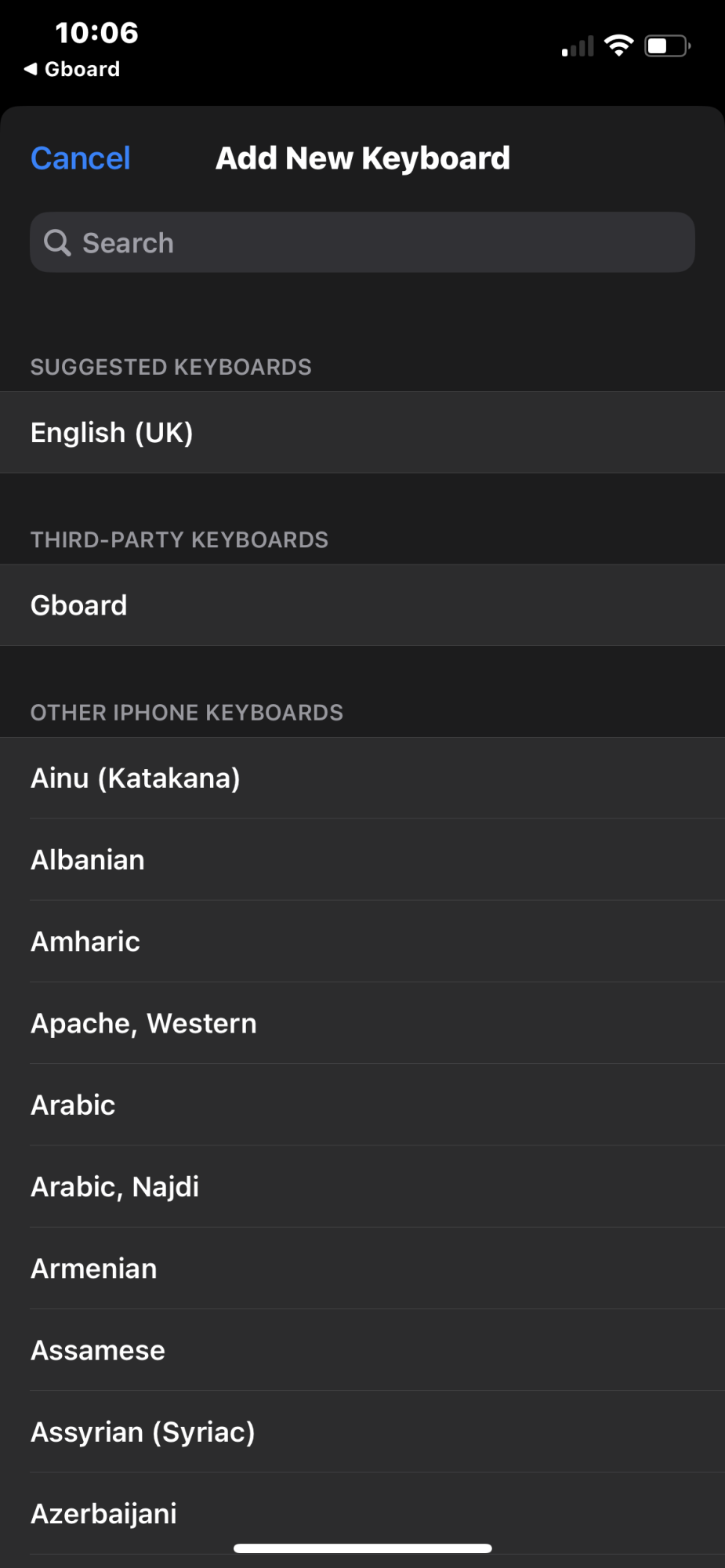This screenshot has height=1568, width=725.
Task: Tap the cellular signal bars icon
Action: pyautogui.click(x=578, y=47)
